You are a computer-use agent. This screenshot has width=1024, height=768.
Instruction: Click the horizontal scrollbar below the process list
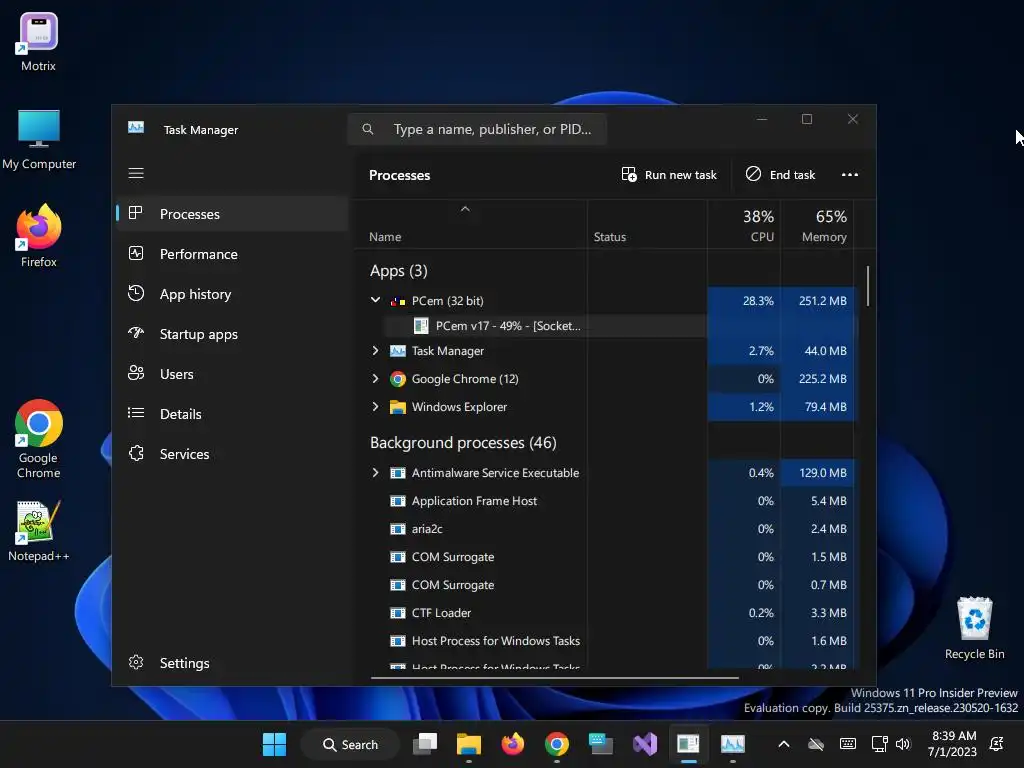tap(554, 678)
